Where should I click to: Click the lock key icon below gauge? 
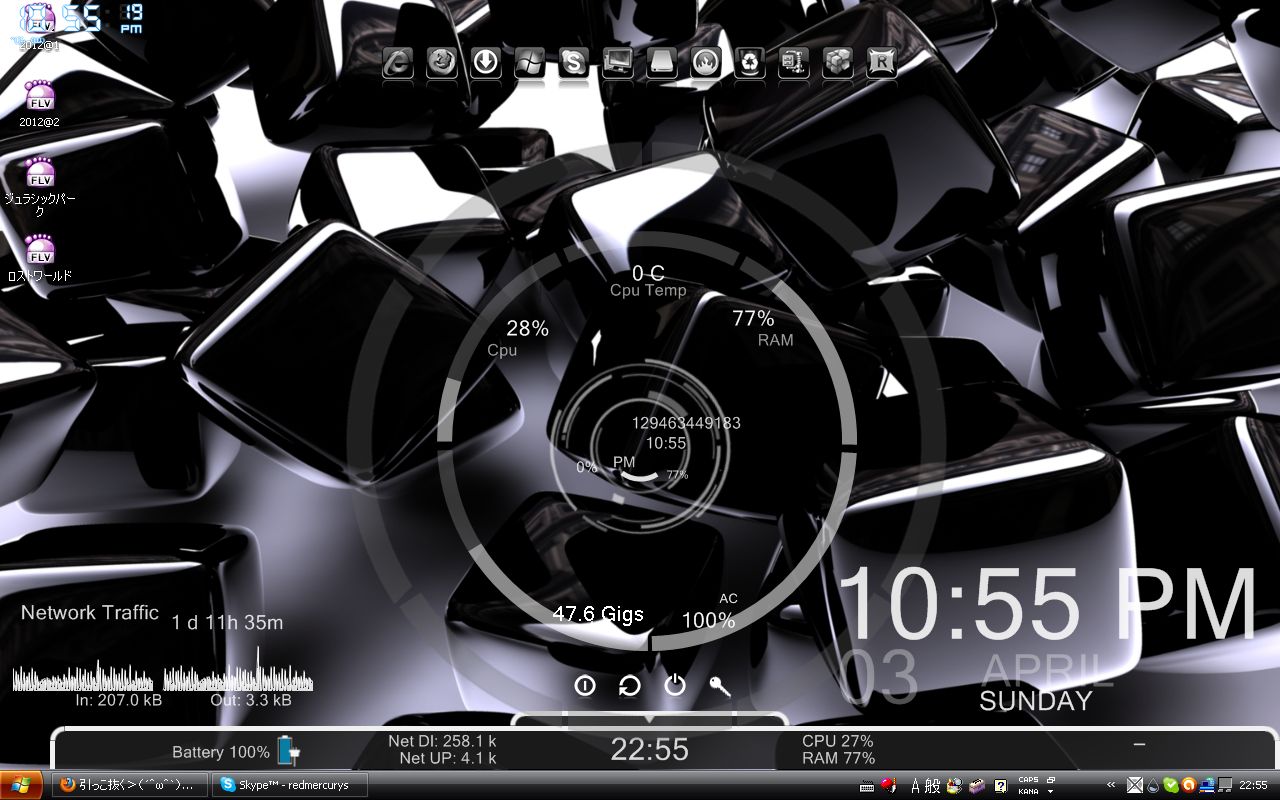pyautogui.click(x=720, y=685)
